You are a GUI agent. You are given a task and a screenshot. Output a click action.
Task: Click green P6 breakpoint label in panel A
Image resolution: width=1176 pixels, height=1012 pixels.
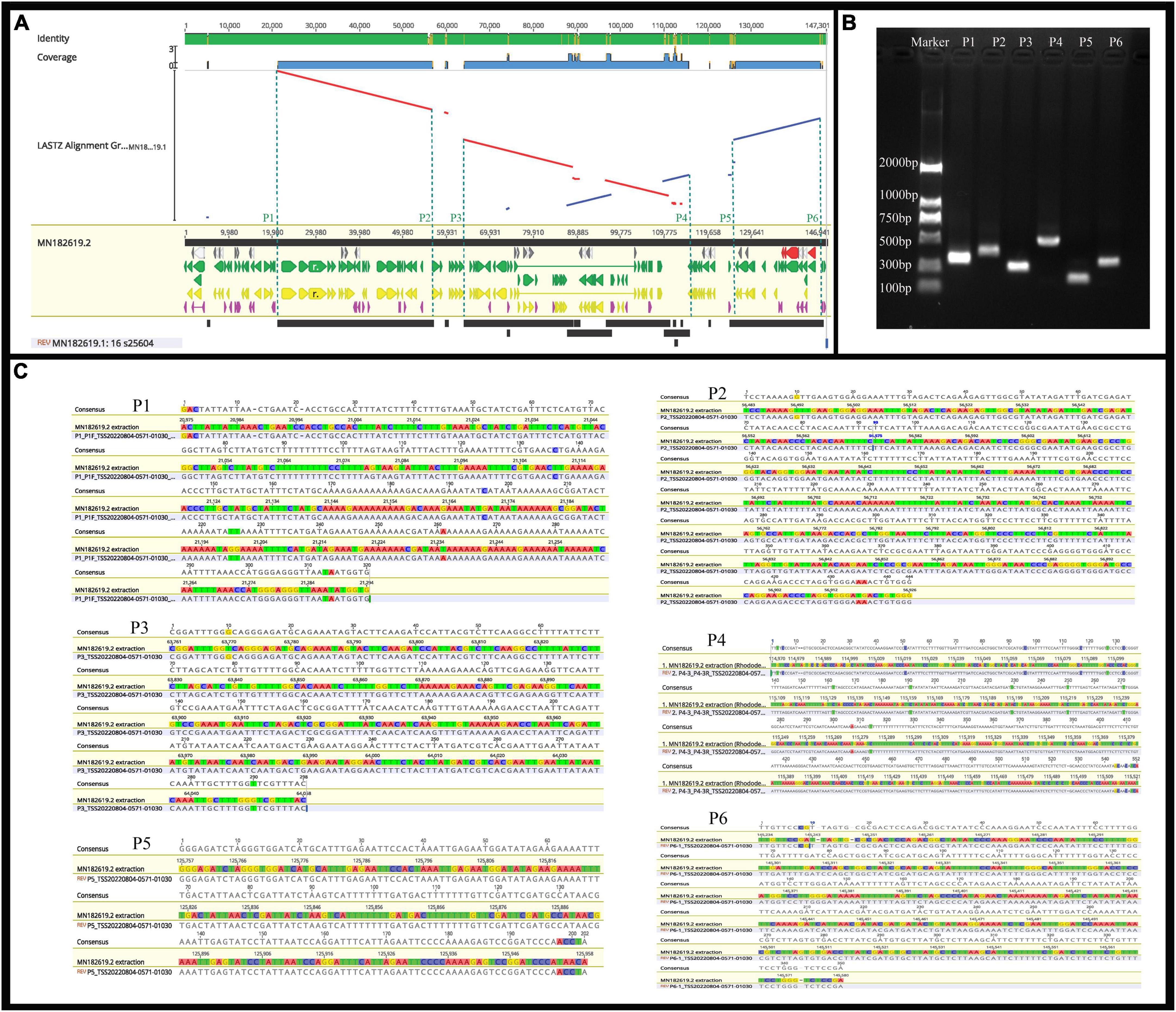point(813,218)
